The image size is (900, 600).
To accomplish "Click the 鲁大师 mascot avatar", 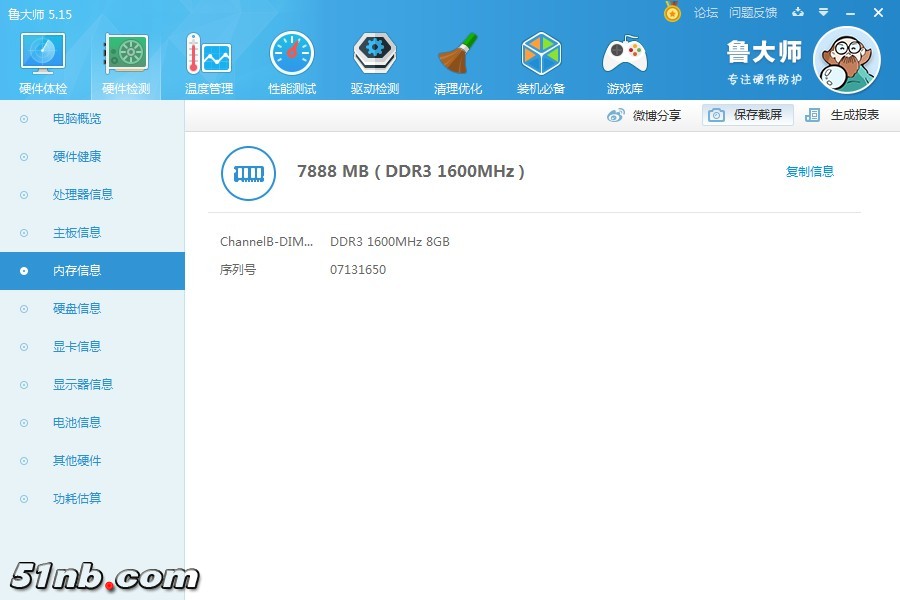I will pyautogui.click(x=846, y=60).
